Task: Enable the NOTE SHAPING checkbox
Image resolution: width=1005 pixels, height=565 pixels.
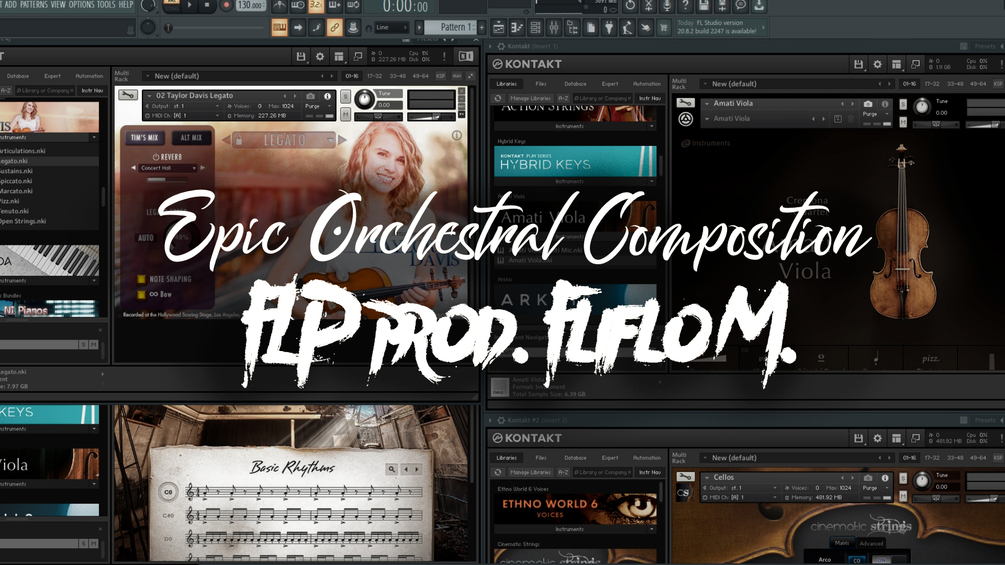Action: pos(141,279)
